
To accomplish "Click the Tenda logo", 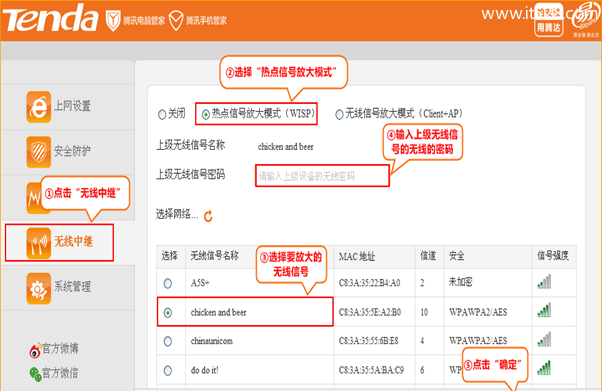I will 50,18.
